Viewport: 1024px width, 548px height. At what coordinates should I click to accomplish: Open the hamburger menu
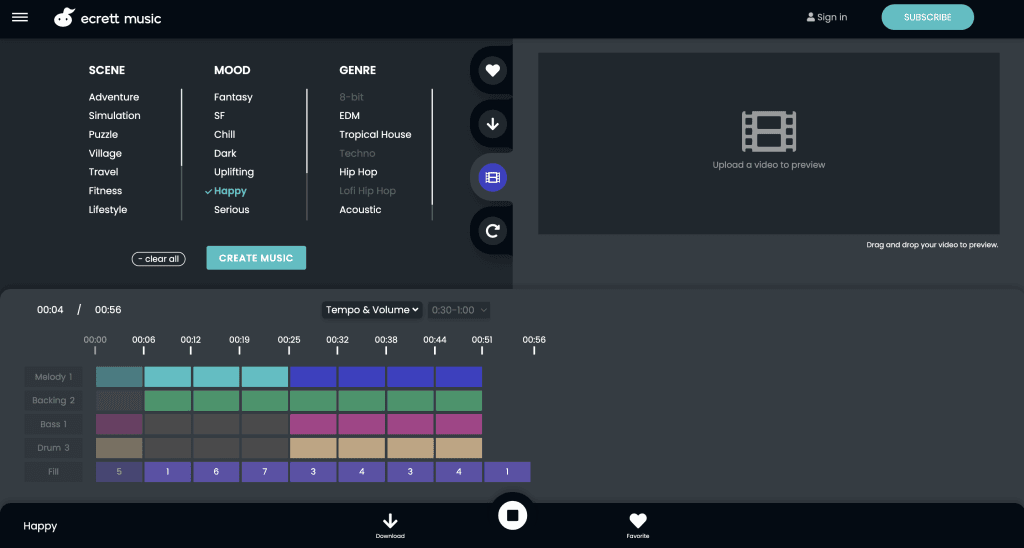coord(20,17)
